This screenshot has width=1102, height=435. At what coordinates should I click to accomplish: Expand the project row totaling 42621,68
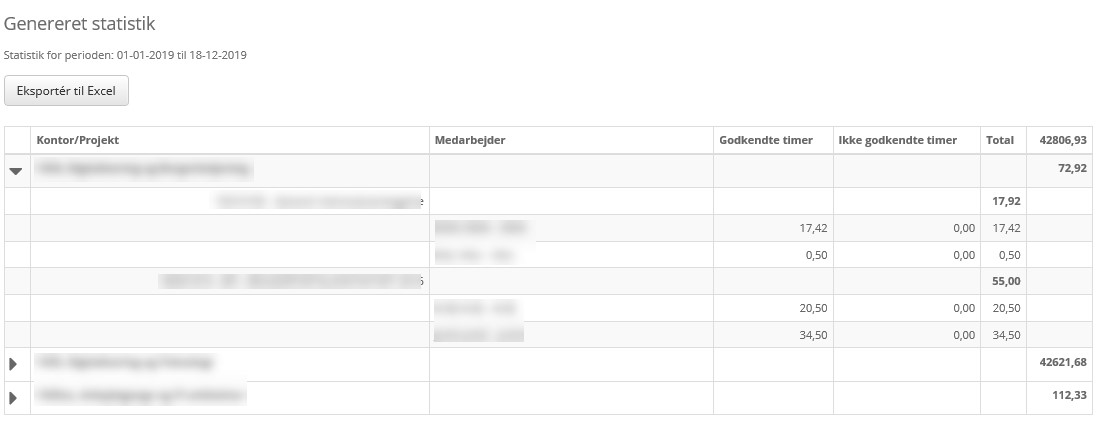point(14,364)
